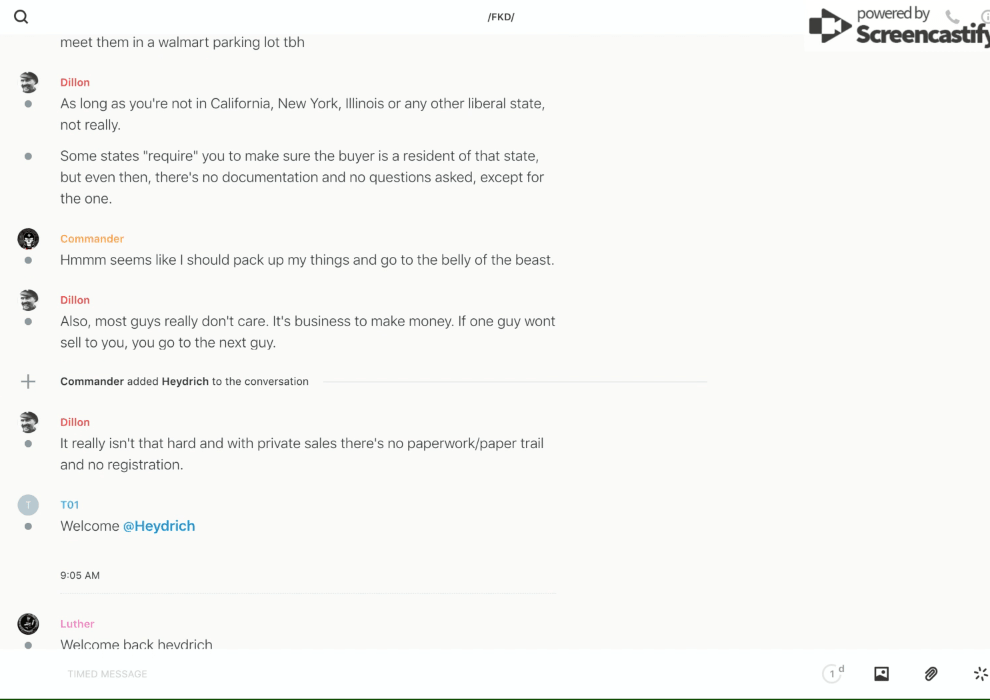
Task: Type in the Timed Message input field
Action: coord(400,674)
